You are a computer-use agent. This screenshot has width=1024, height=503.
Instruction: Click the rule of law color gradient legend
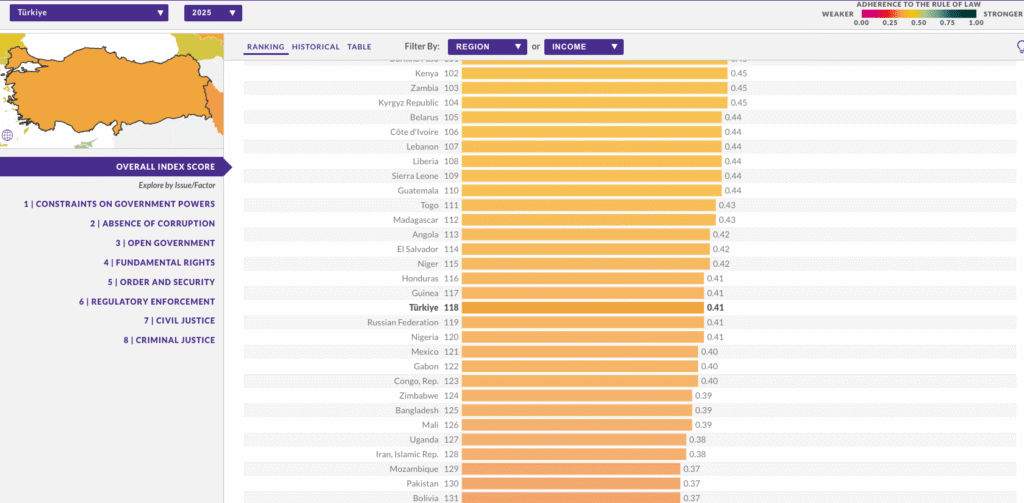tap(919, 15)
